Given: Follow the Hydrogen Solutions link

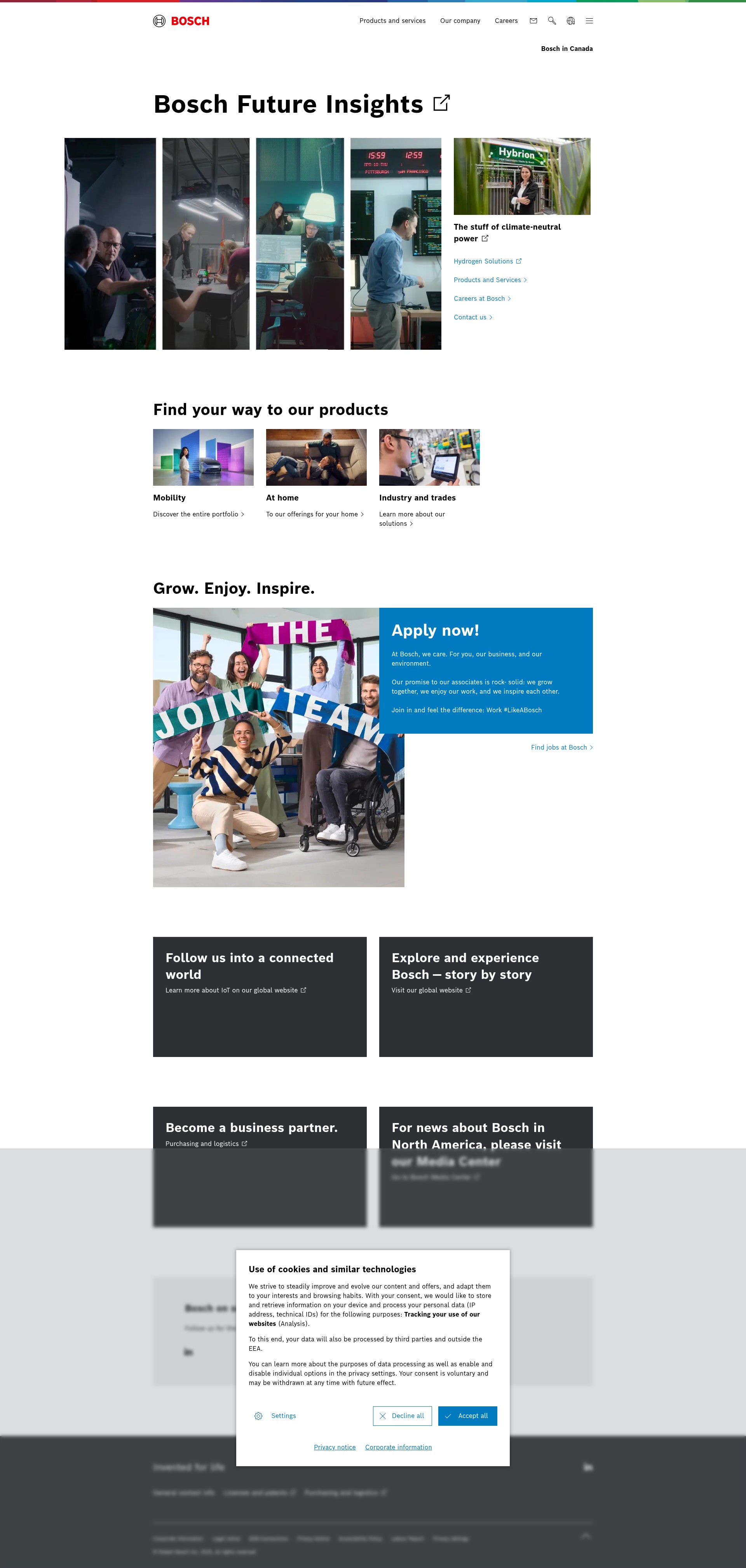Looking at the screenshot, I should tap(487, 261).
